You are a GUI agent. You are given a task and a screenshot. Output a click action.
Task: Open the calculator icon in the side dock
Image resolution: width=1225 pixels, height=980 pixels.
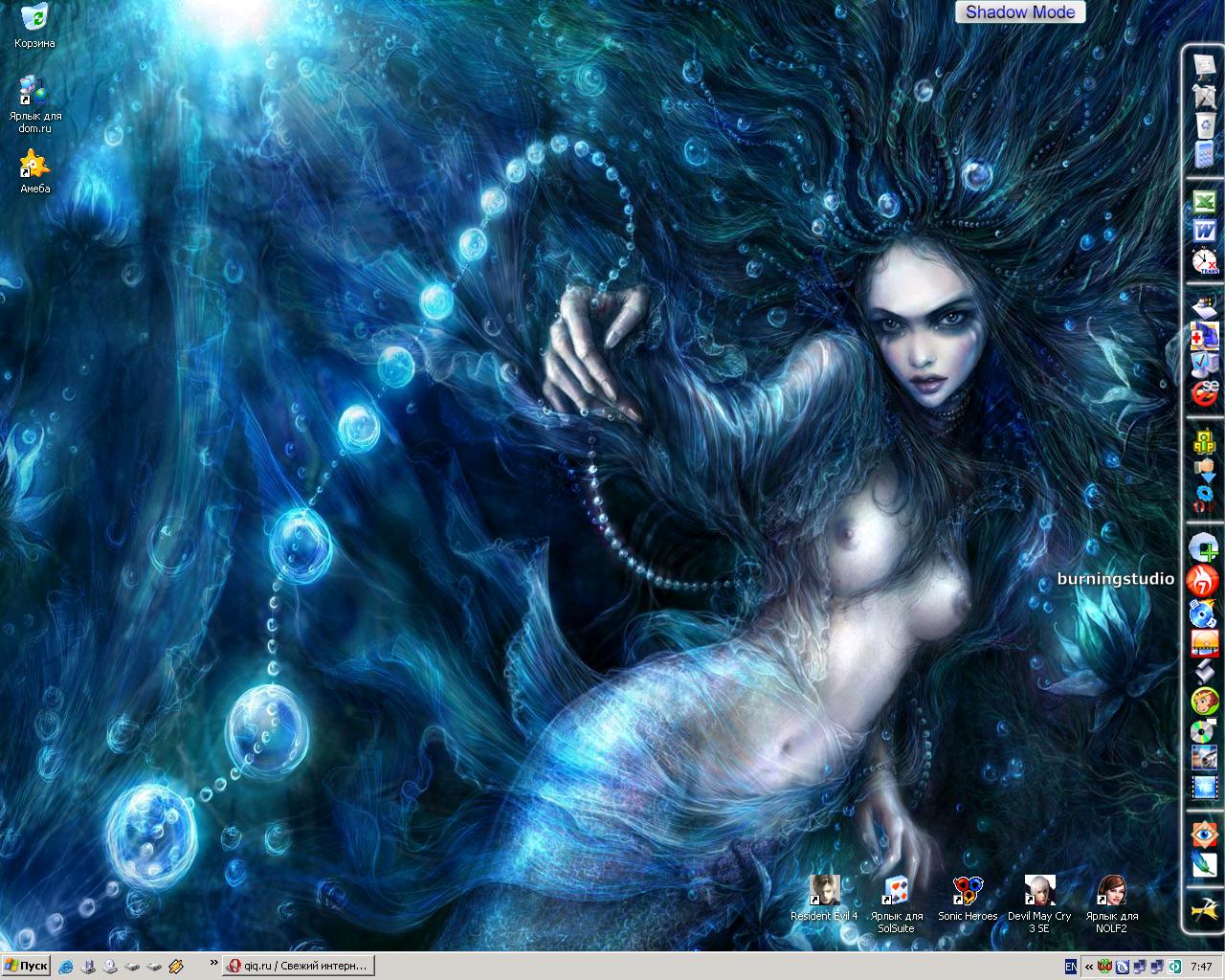tap(1204, 155)
